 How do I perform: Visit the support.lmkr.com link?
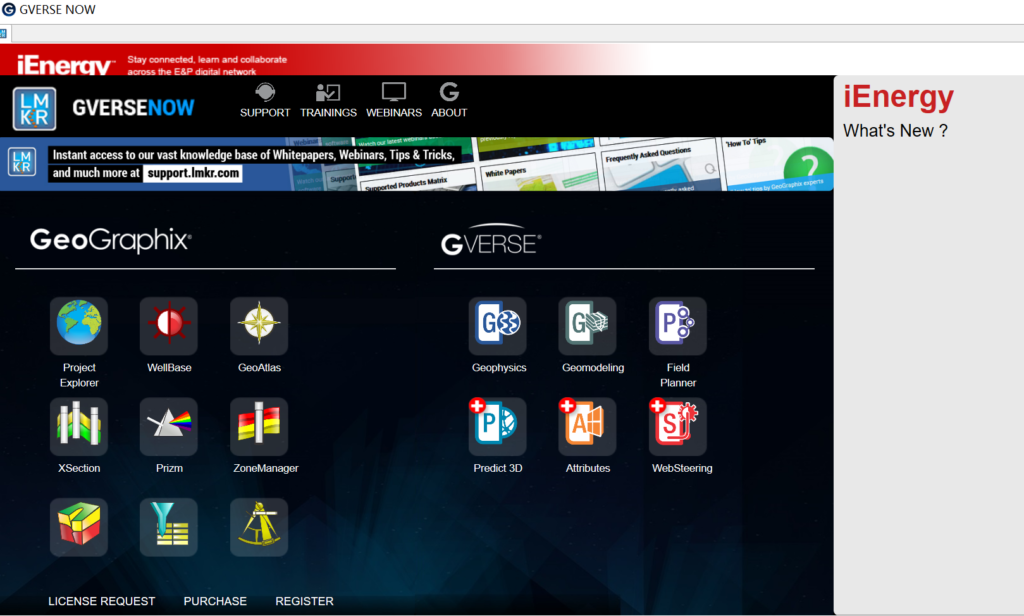(x=193, y=173)
